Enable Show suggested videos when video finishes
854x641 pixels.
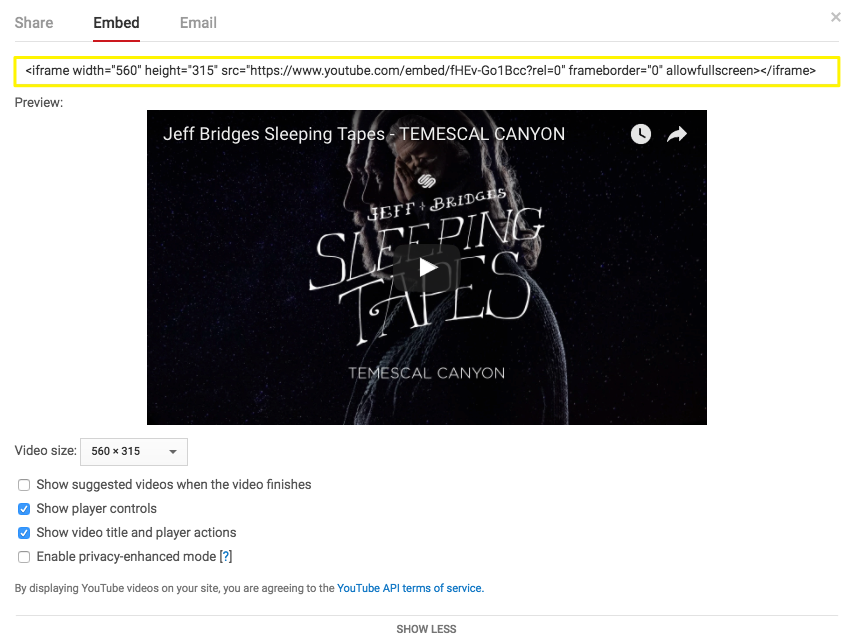[x=24, y=485]
